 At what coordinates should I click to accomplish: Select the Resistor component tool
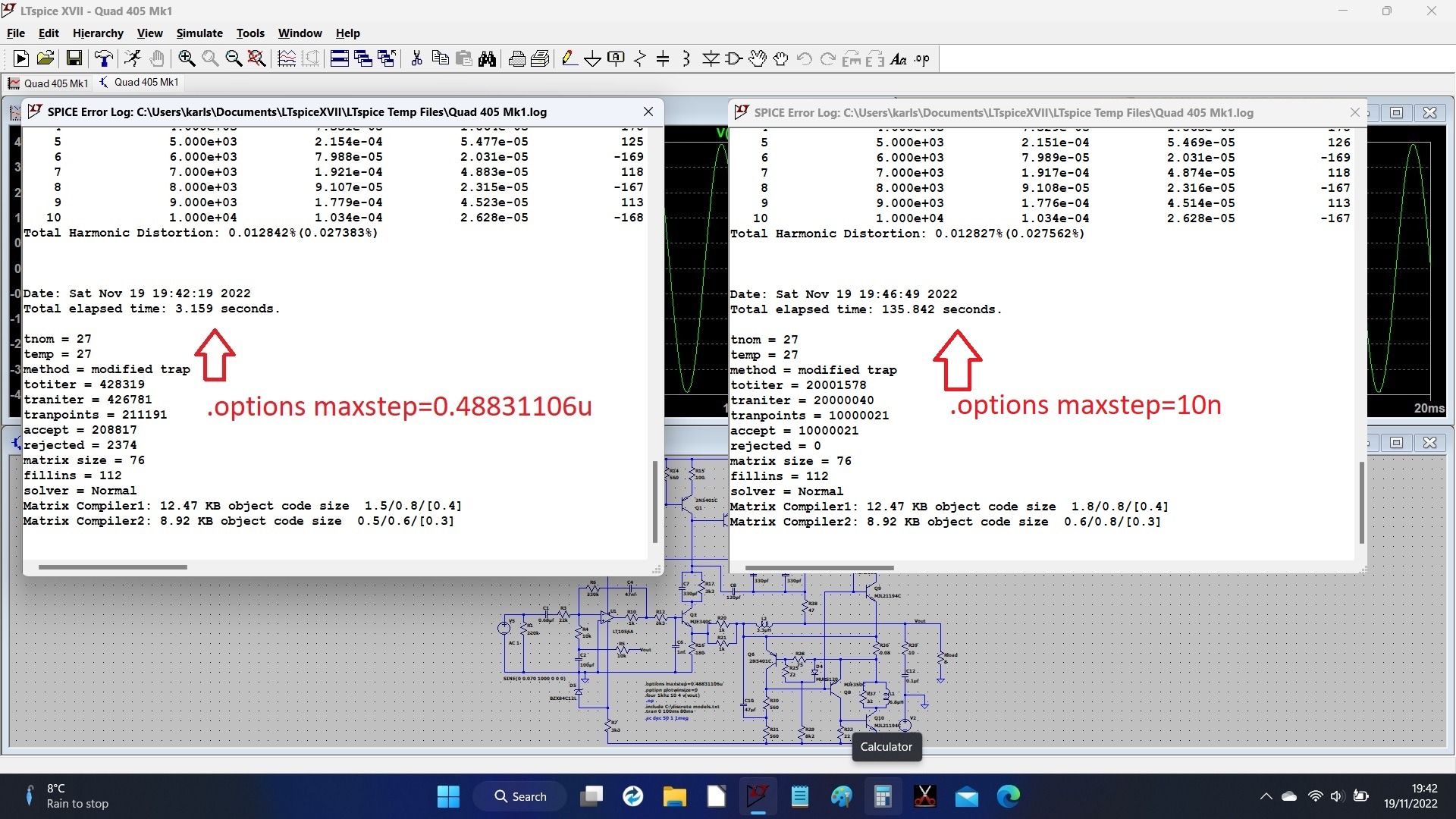coord(639,58)
